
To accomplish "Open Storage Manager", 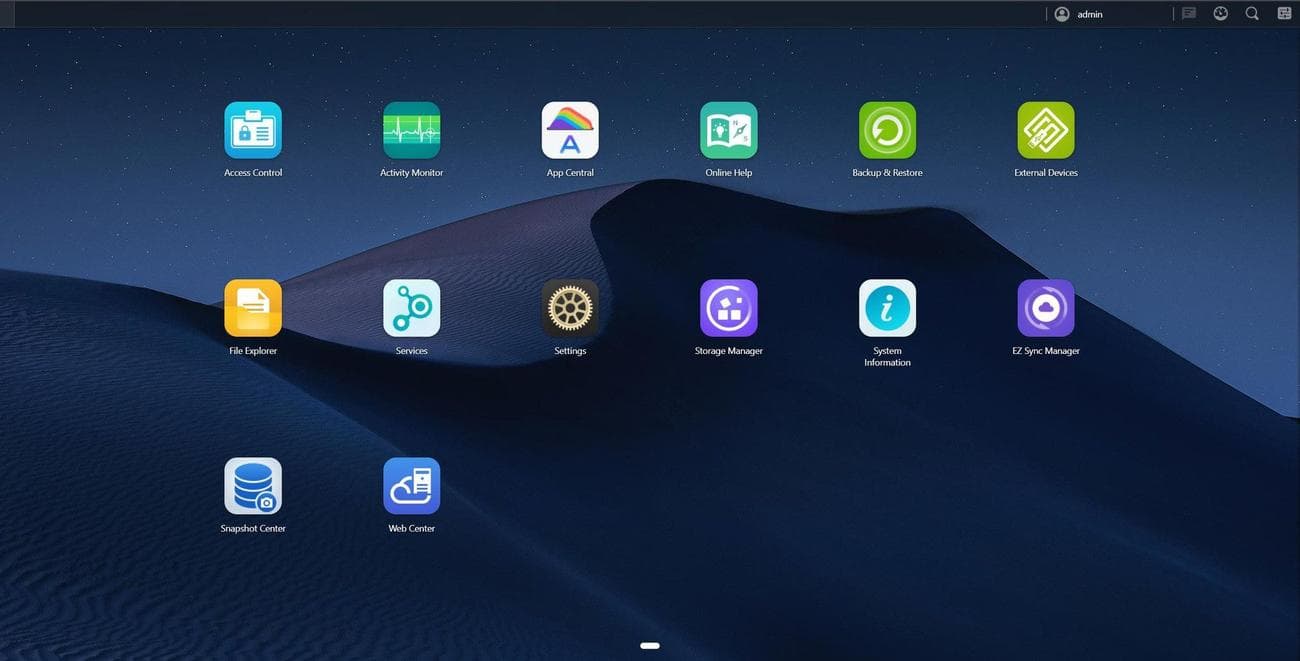I will 729,308.
